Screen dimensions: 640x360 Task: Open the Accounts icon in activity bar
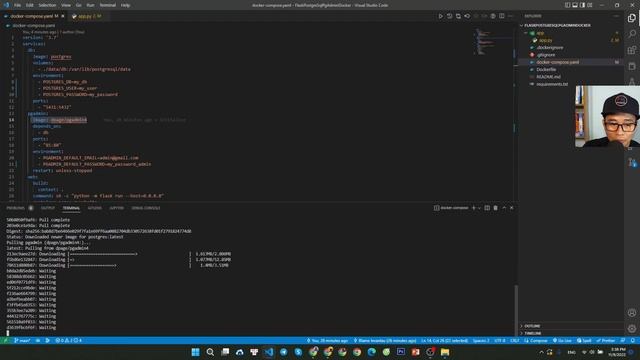coord(632,313)
